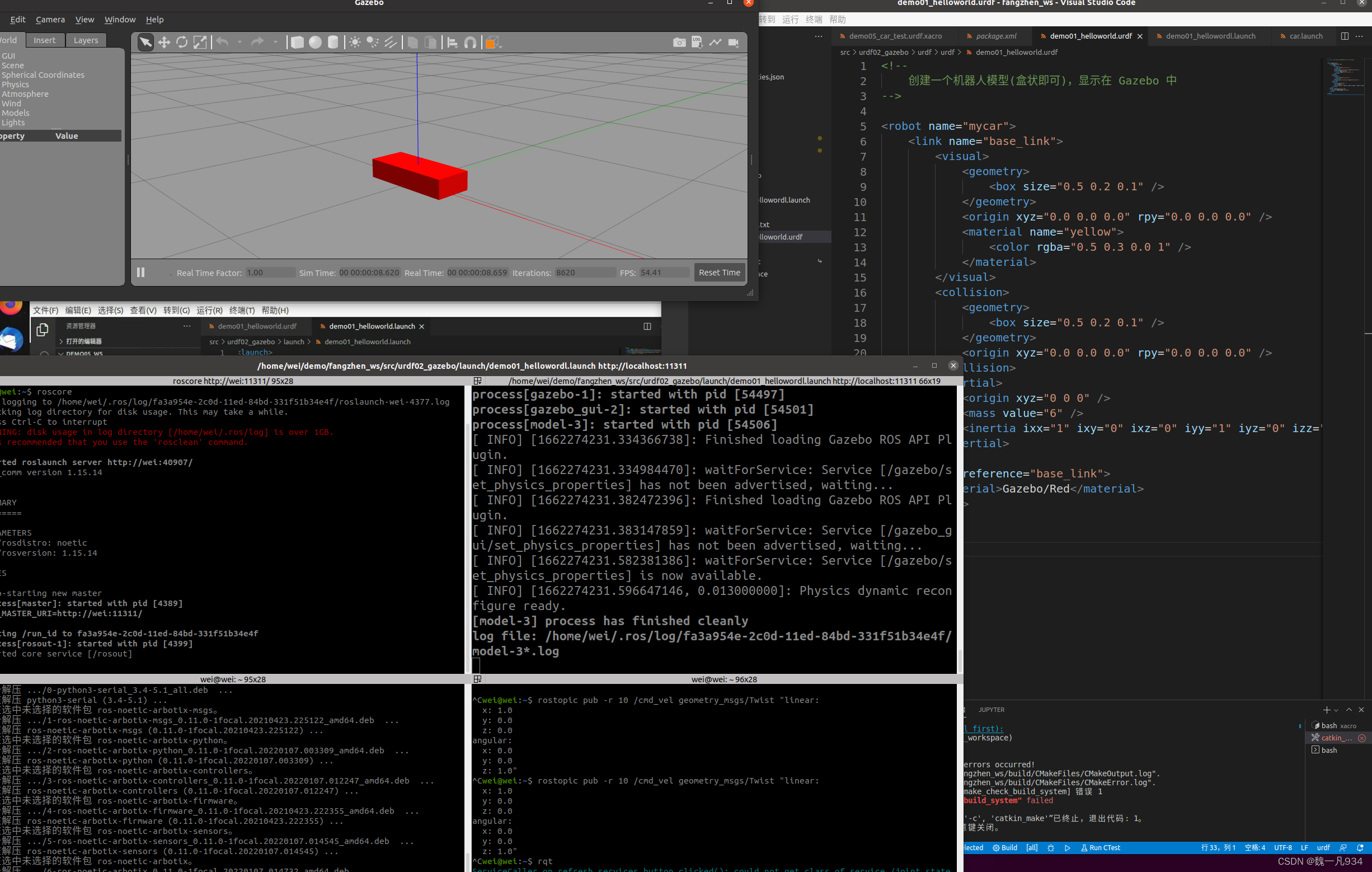
Task: Expand the 打开的编辑器 section in explorer
Action: [83, 341]
